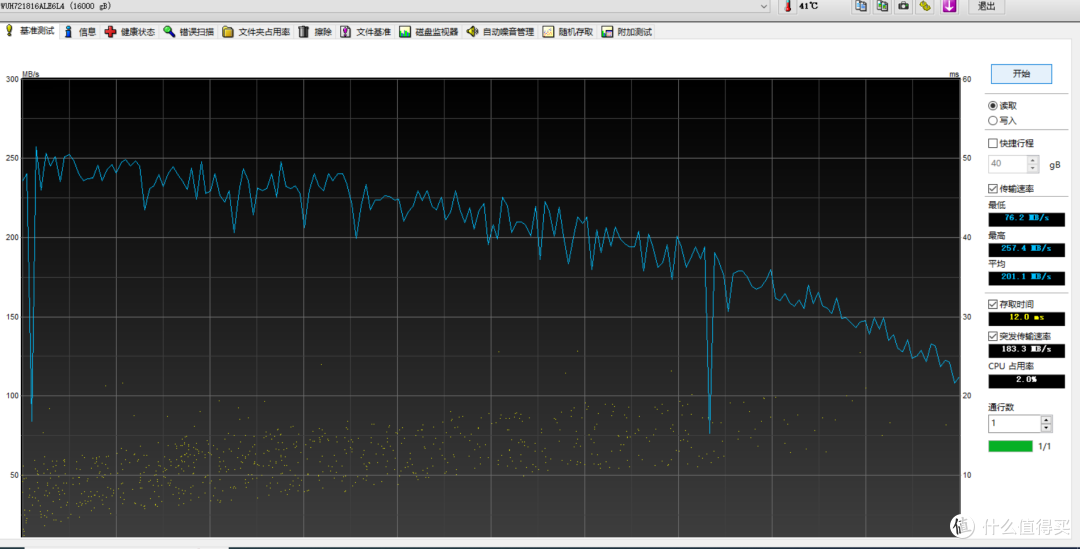
Task: Select the 写入 write radio button
Action: (x=993, y=121)
